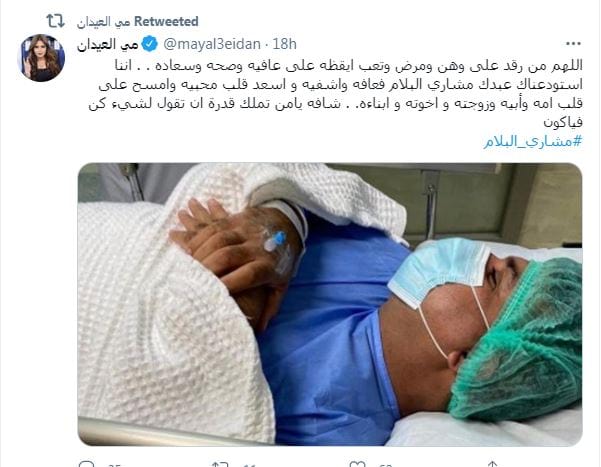Open the three-dot more options menu
The width and height of the screenshot is (601, 467).
[573, 44]
